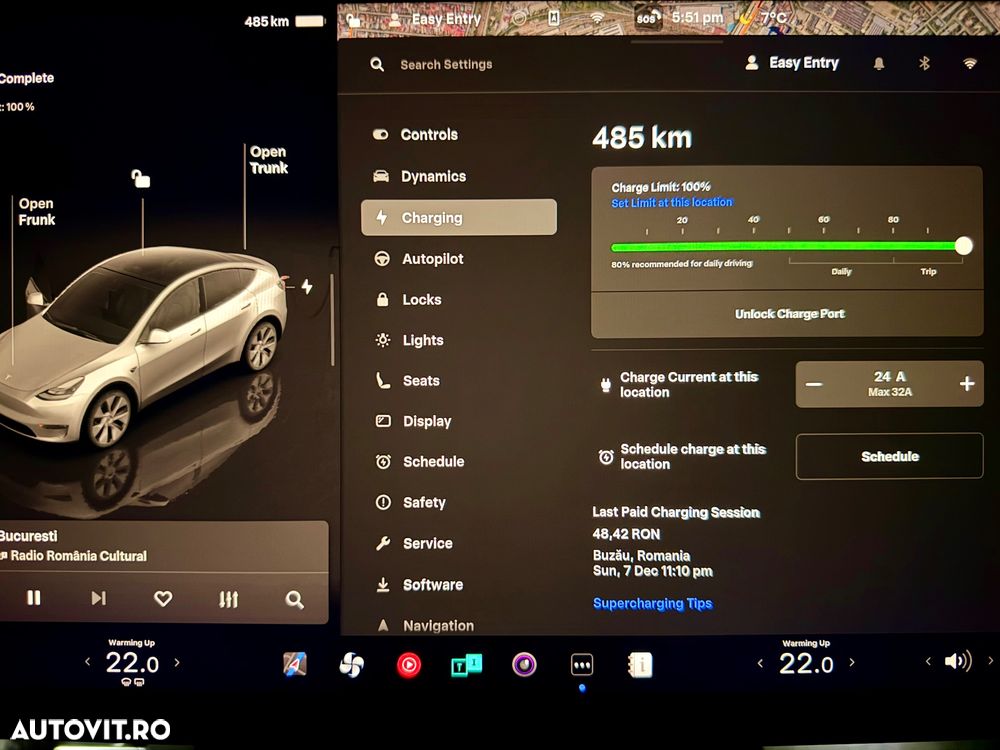Click Set Limit at this location link
Screen dimensions: 1000x750
coord(672,203)
